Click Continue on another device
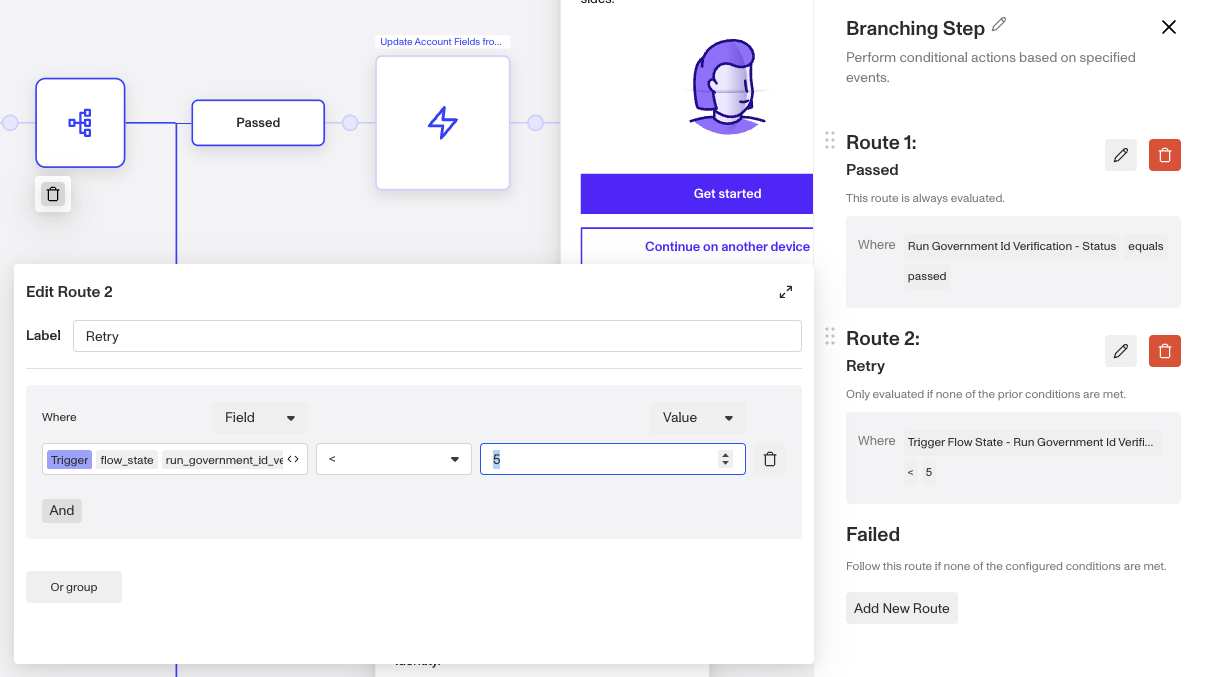This screenshot has height=677, width=1207. coord(697,247)
